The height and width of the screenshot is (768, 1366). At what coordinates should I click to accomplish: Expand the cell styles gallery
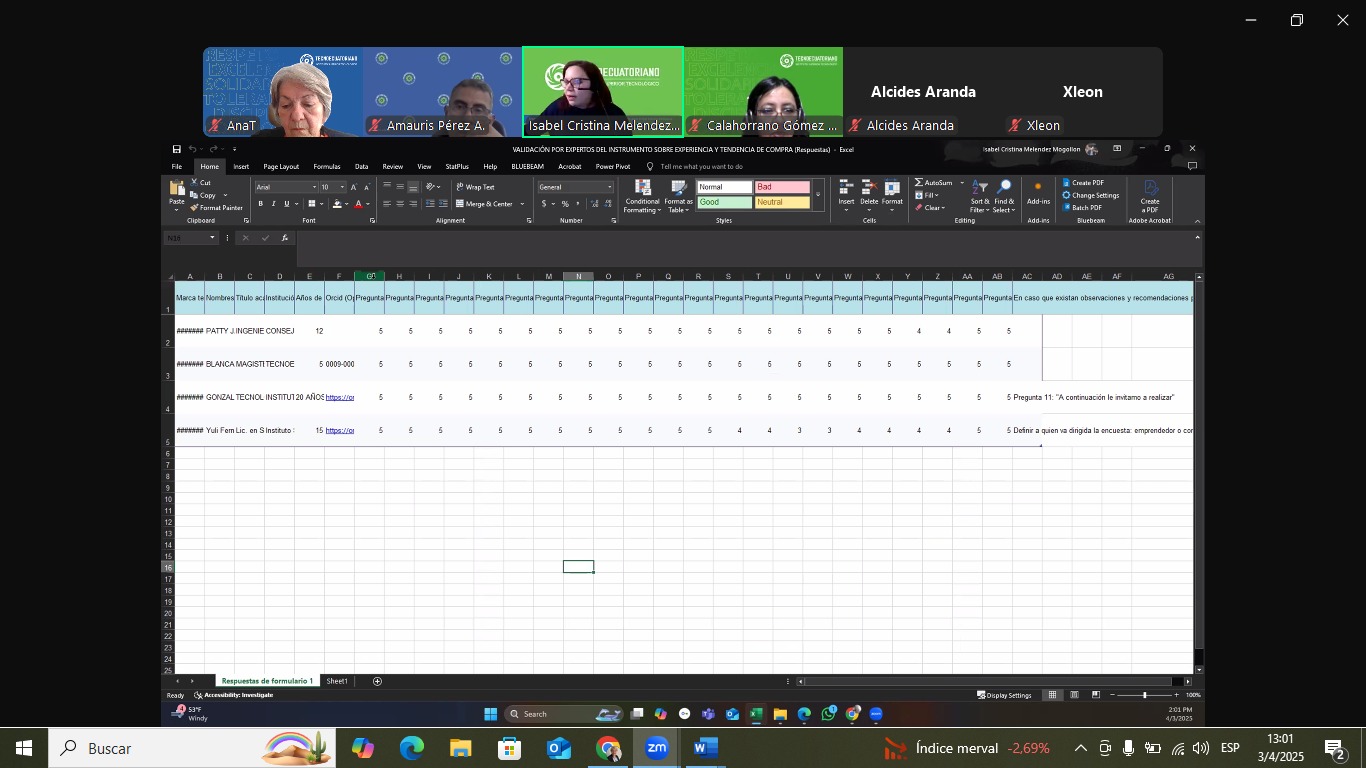coord(818,195)
